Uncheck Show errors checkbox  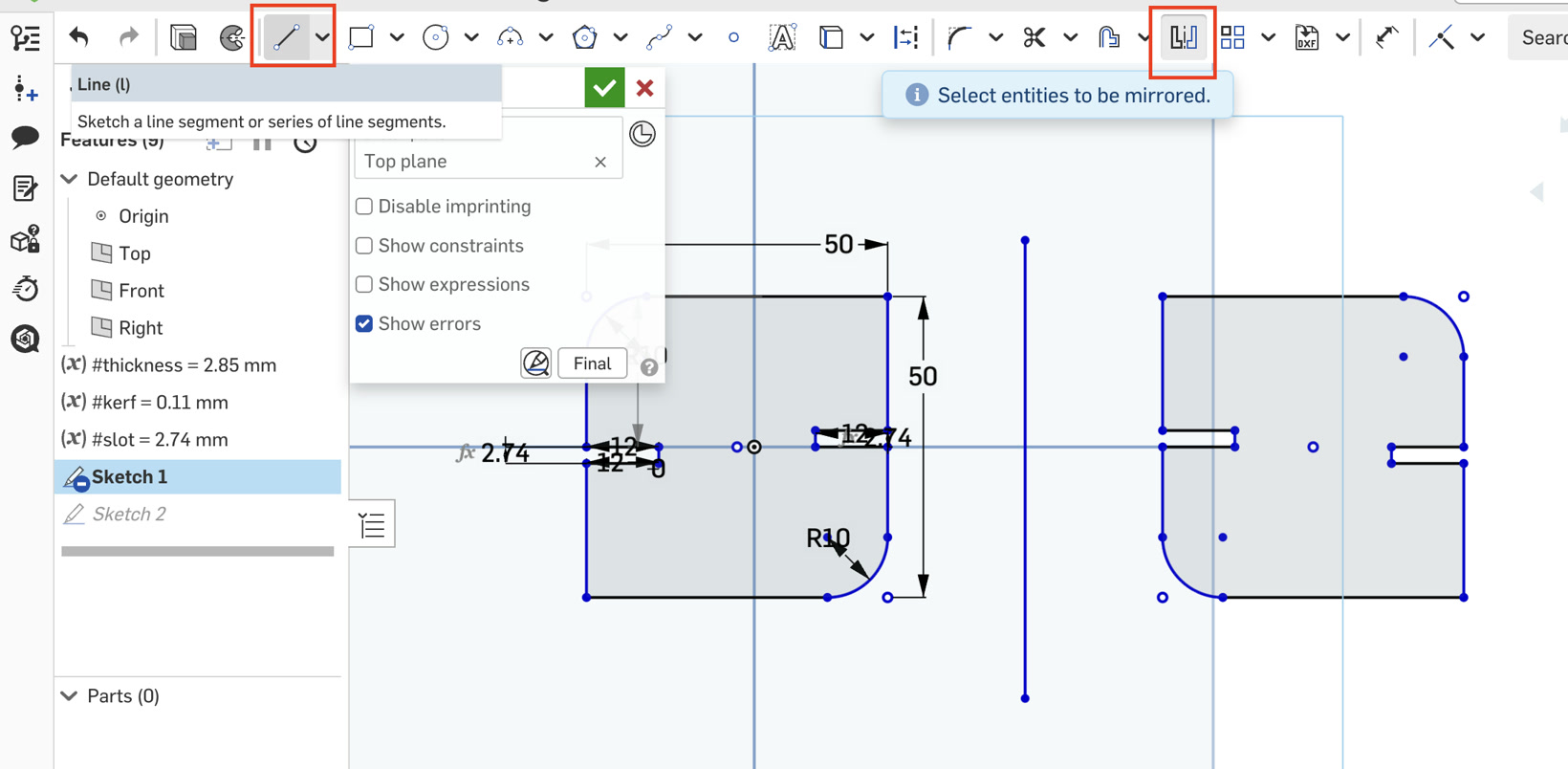(364, 323)
